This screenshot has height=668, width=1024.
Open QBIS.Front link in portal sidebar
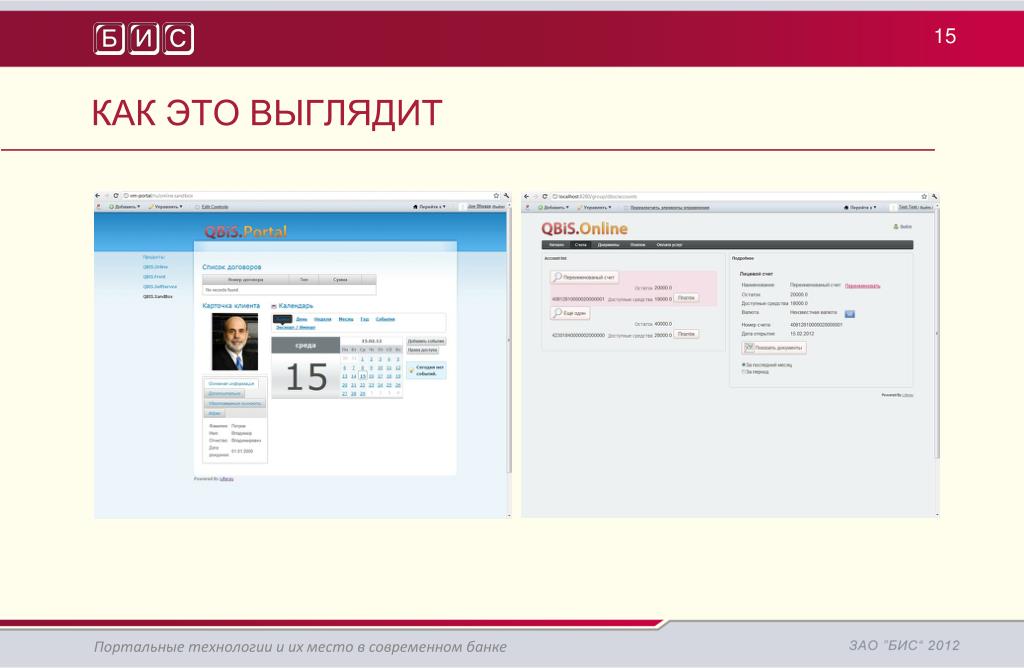point(154,277)
